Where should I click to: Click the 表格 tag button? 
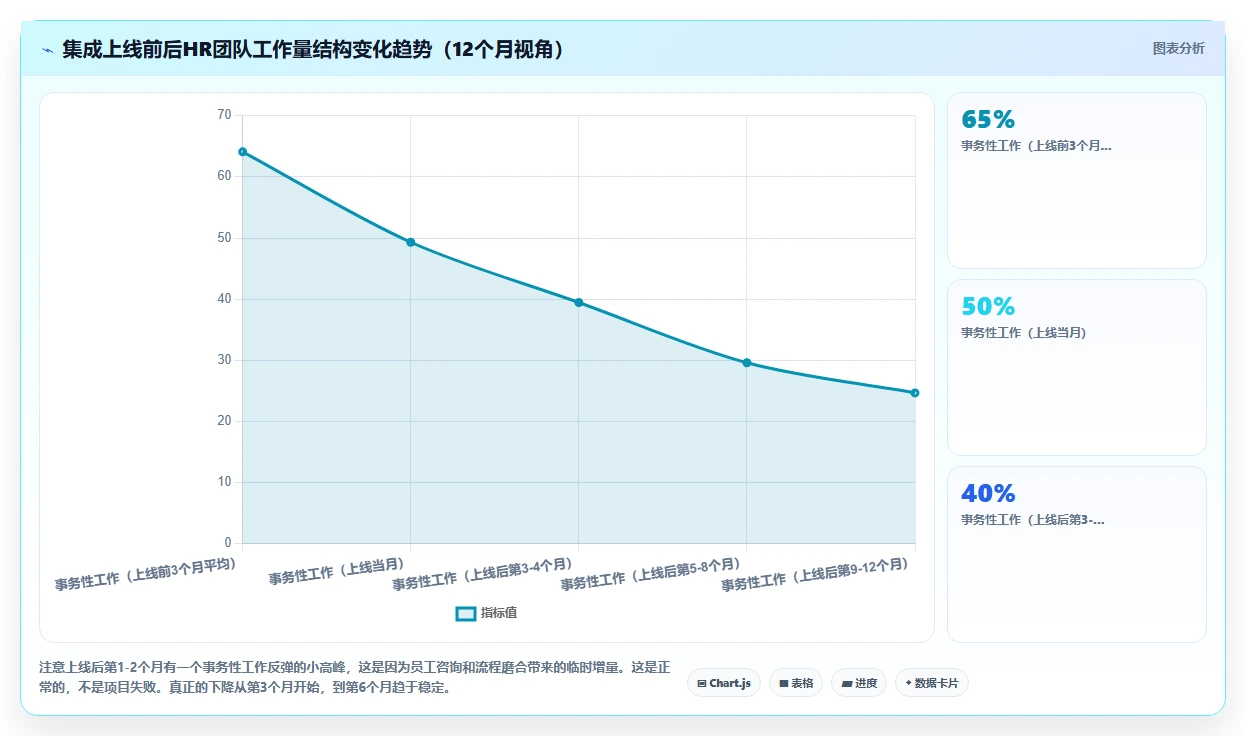coord(796,683)
